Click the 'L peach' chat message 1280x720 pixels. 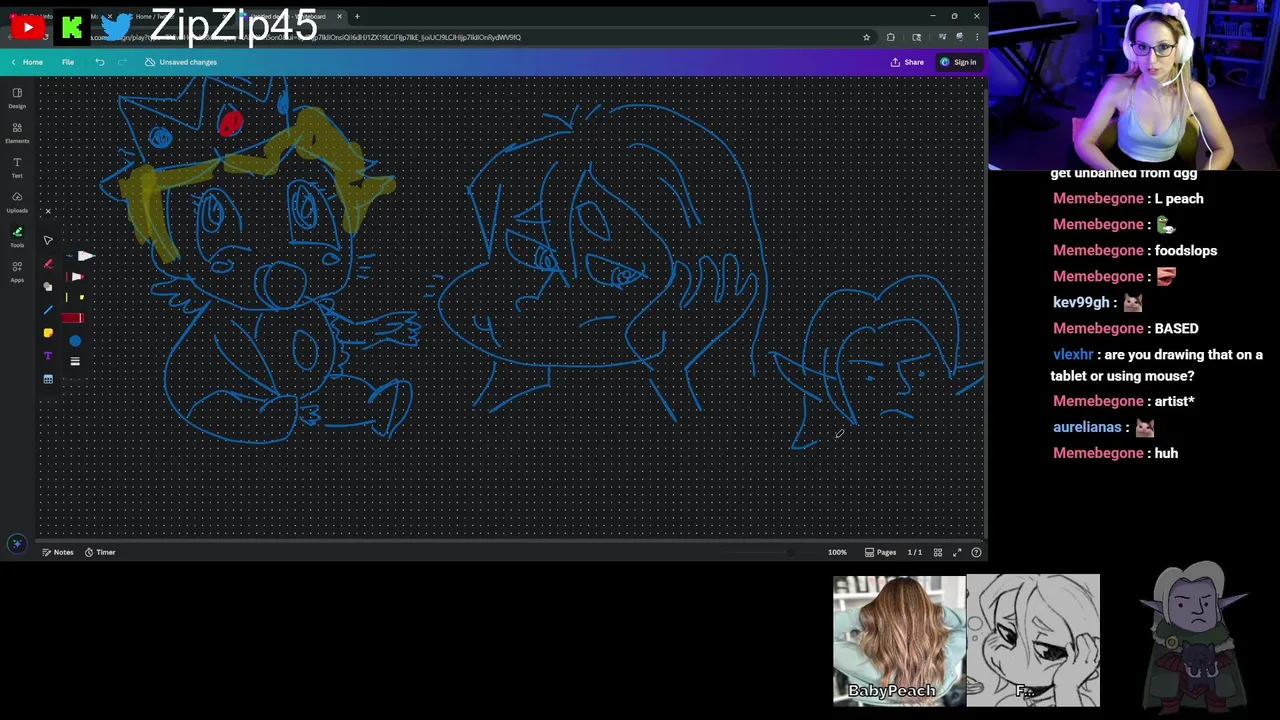[1179, 198]
